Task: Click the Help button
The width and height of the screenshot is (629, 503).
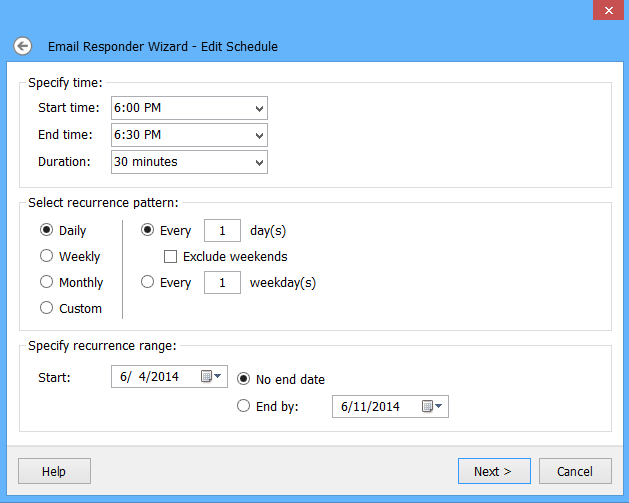Action: pos(54,471)
